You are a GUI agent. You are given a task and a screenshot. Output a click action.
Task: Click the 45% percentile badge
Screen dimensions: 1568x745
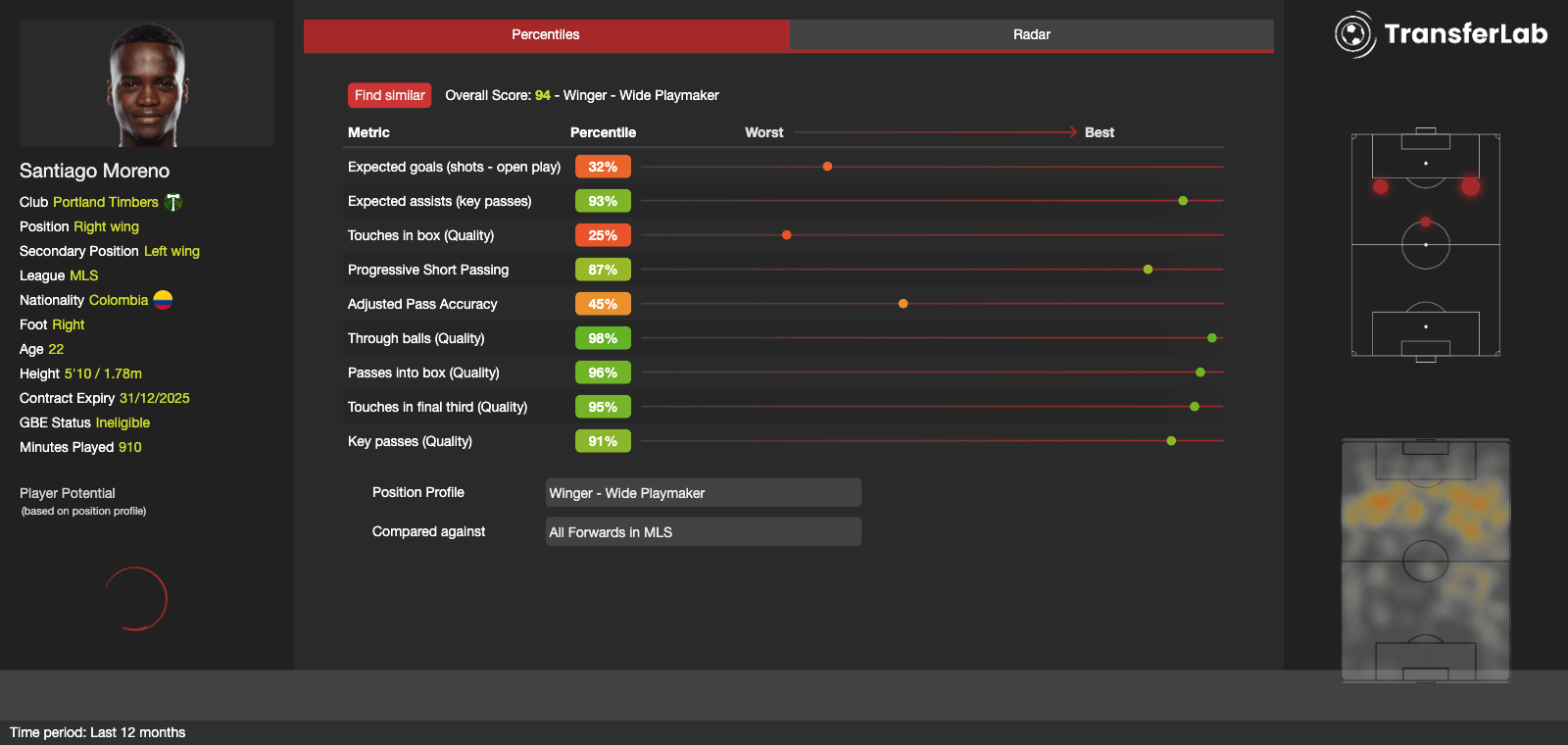[x=603, y=304]
